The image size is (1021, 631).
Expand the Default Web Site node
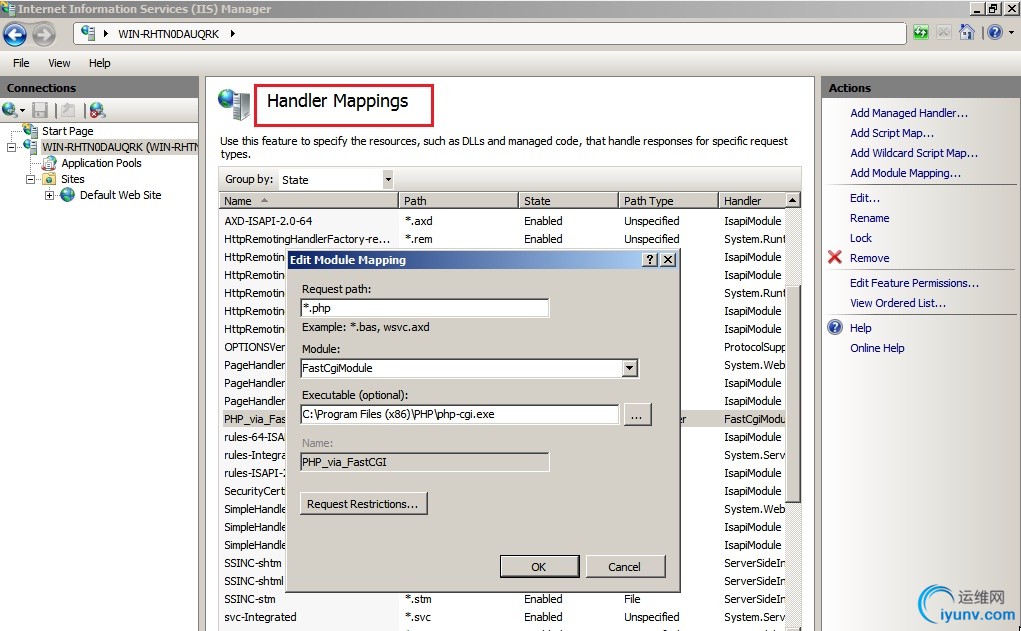[x=49, y=195]
